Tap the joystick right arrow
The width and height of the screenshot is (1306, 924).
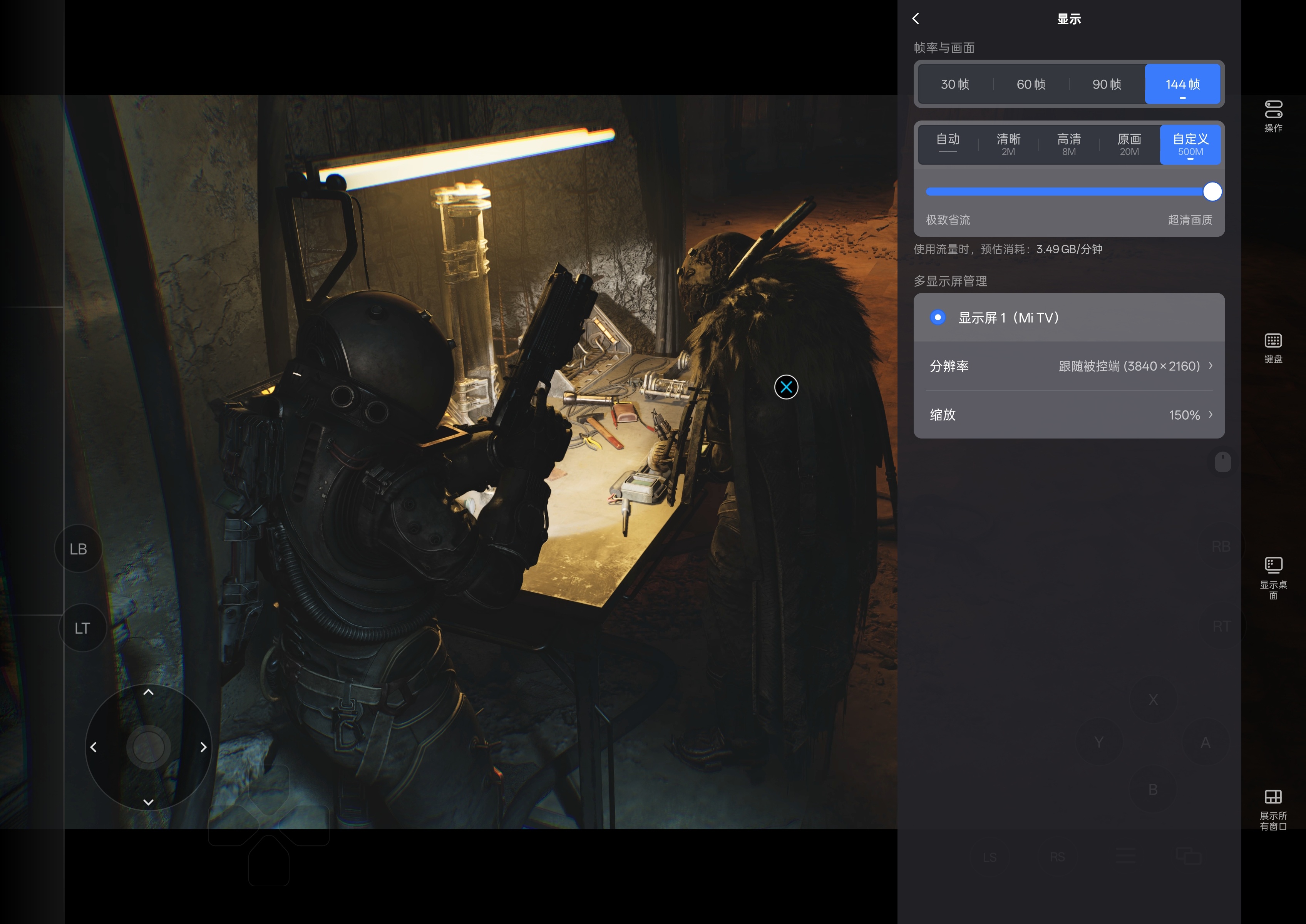tap(203, 747)
